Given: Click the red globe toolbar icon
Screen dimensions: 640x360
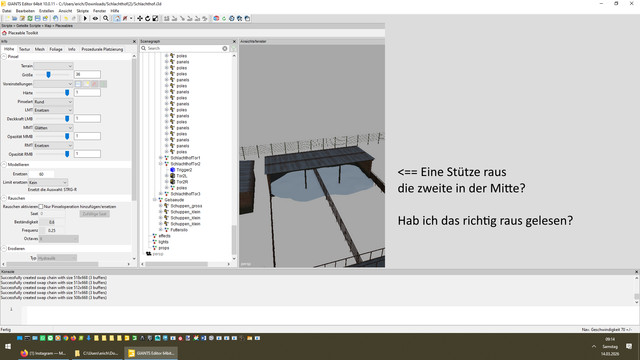Looking at the screenshot, I should coord(216,18).
